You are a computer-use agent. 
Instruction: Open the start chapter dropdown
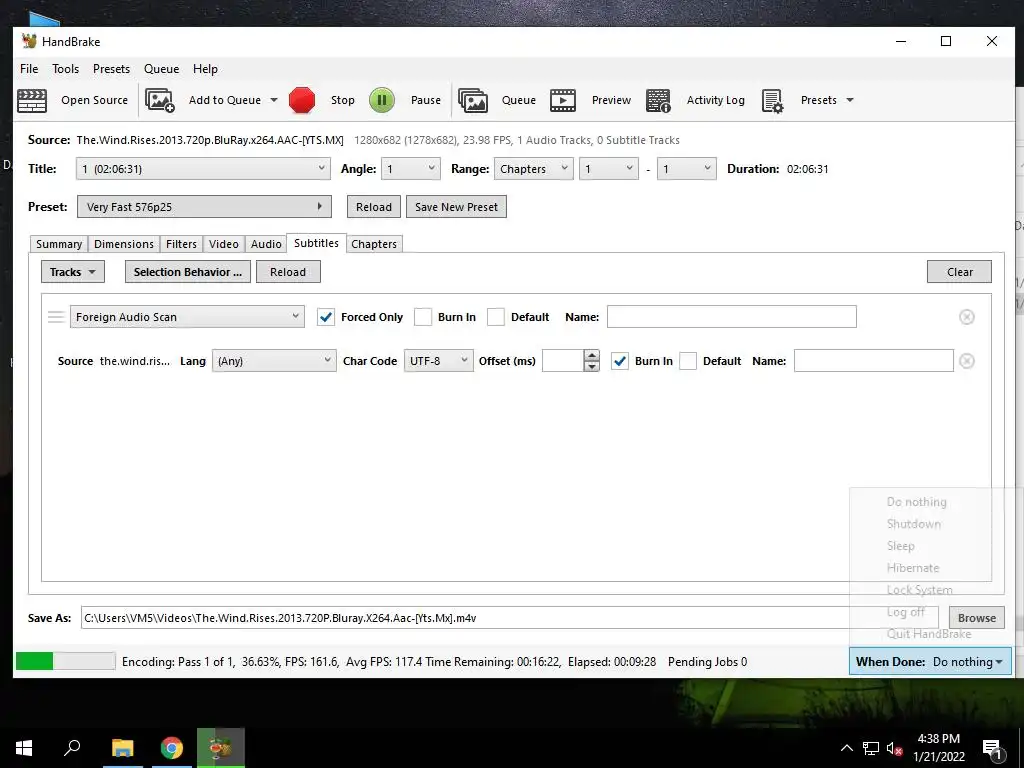coord(609,168)
